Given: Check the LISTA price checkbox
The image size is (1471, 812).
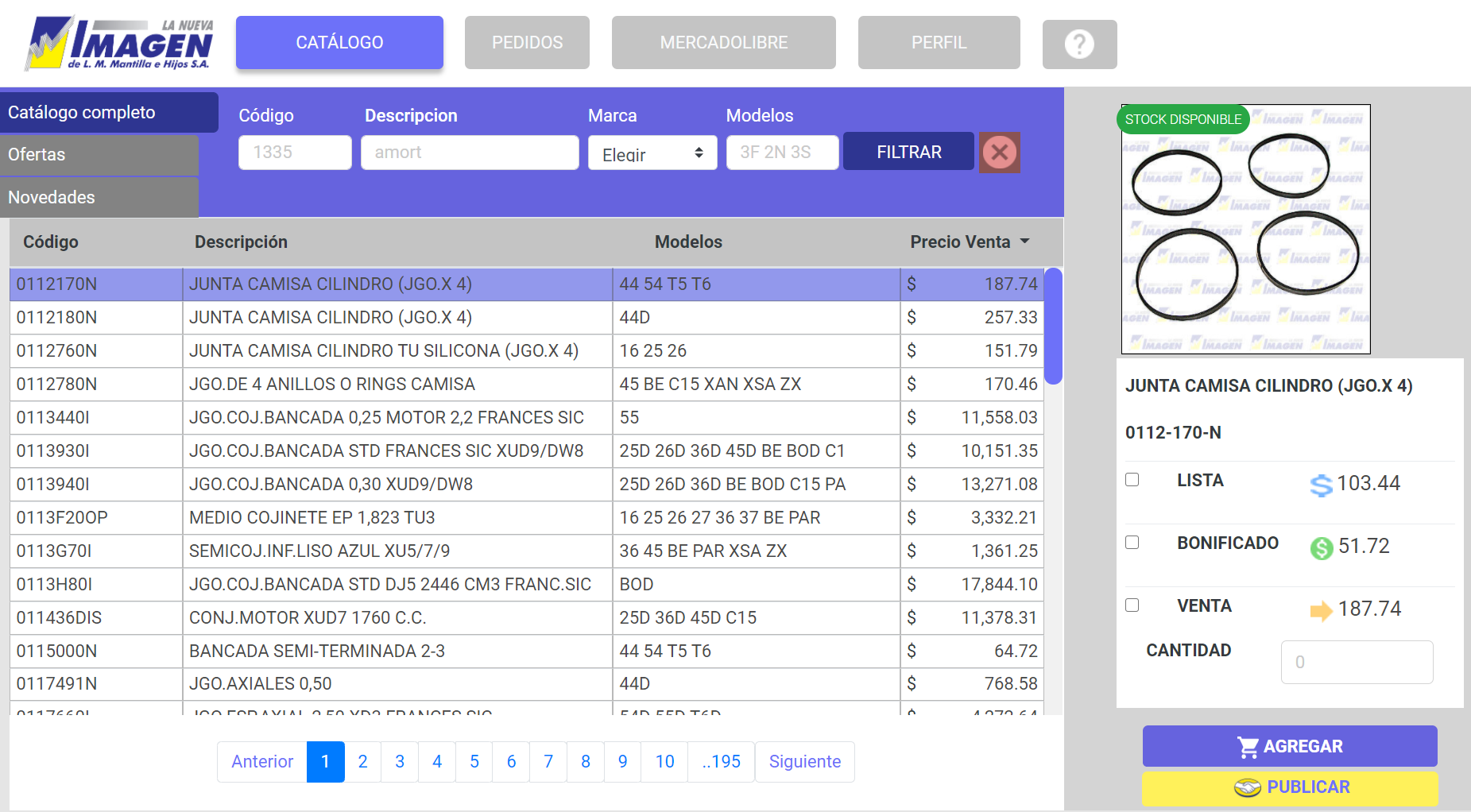Looking at the screenshot, I should [1132, 480].
